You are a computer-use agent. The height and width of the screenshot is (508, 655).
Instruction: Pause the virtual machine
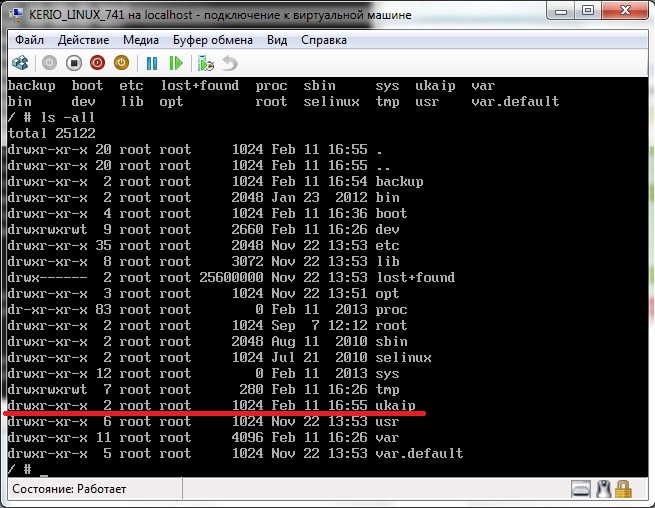[152, 62]
